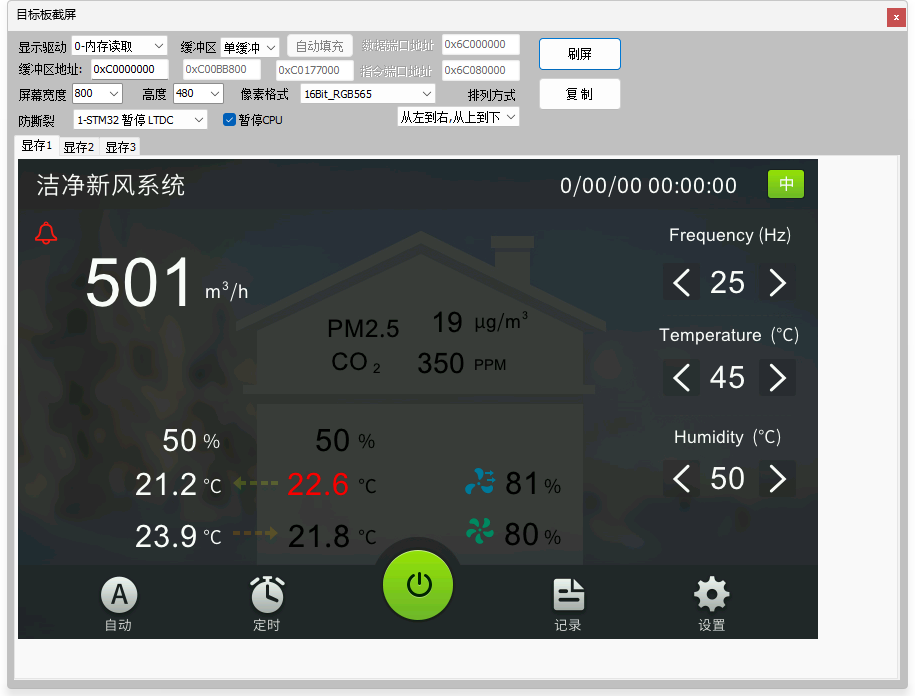Click the date time 0/00/00 00:00:00
Viewport: 915px width, 696px height.
coord(648,186)
